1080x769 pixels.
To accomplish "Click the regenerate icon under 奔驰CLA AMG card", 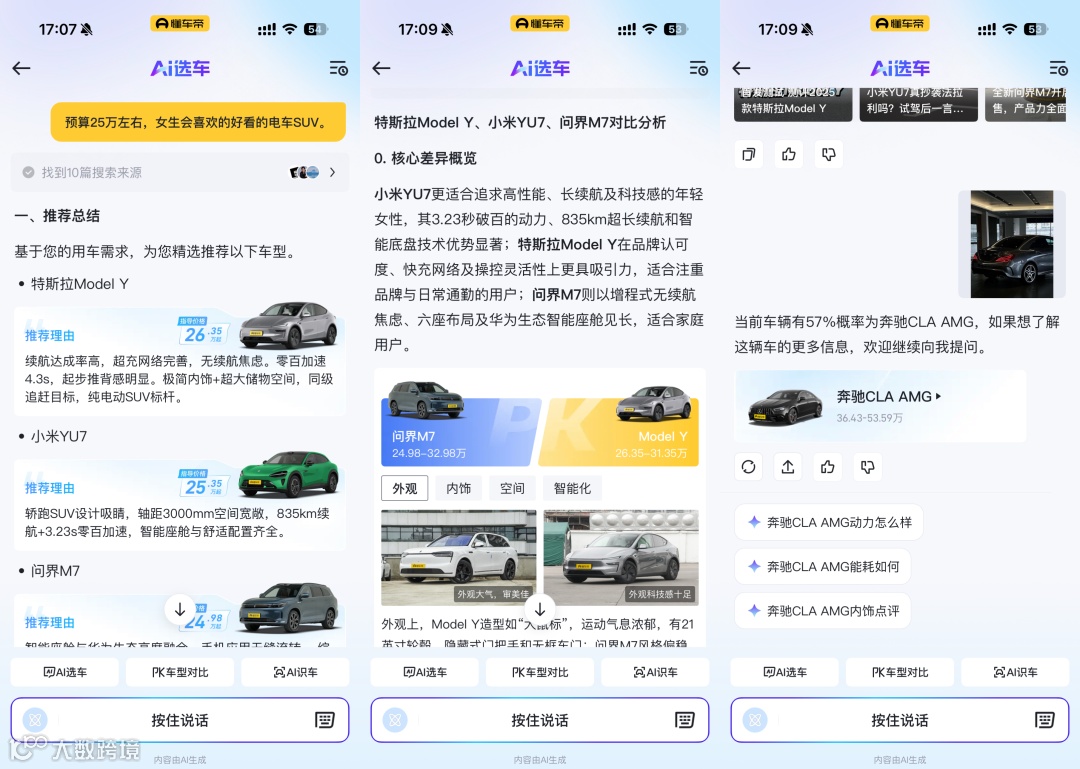I will click(749, 467).
